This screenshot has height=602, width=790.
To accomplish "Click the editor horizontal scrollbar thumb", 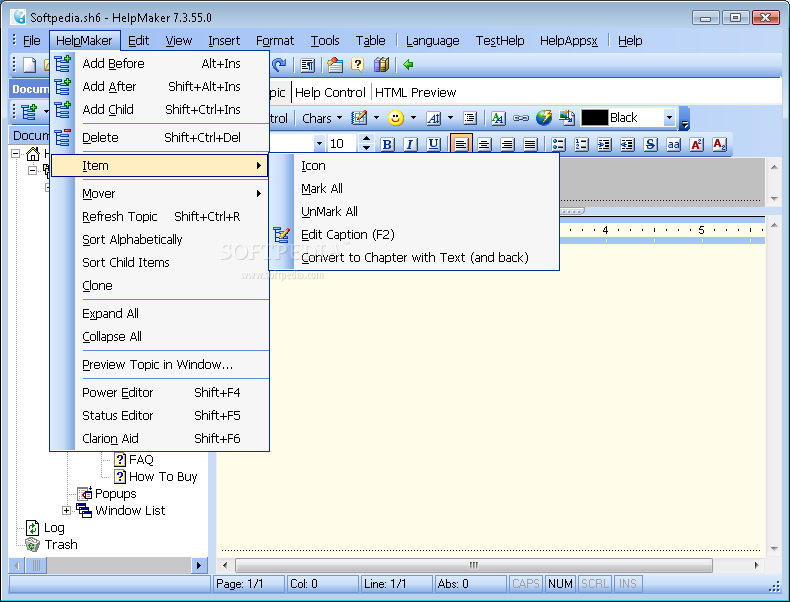I will pyautogui.click(x=474, y=565).
